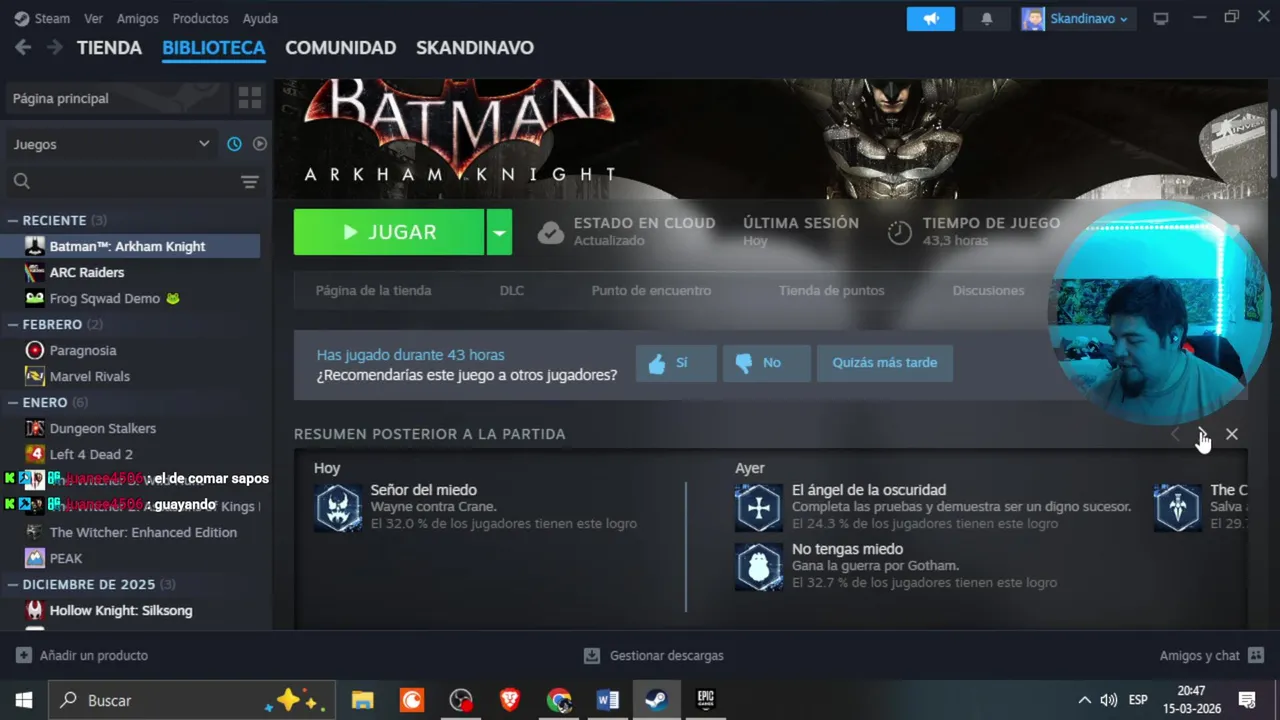Open Punto de encuentro link
1280x720 pixels.
click(651, 290)
